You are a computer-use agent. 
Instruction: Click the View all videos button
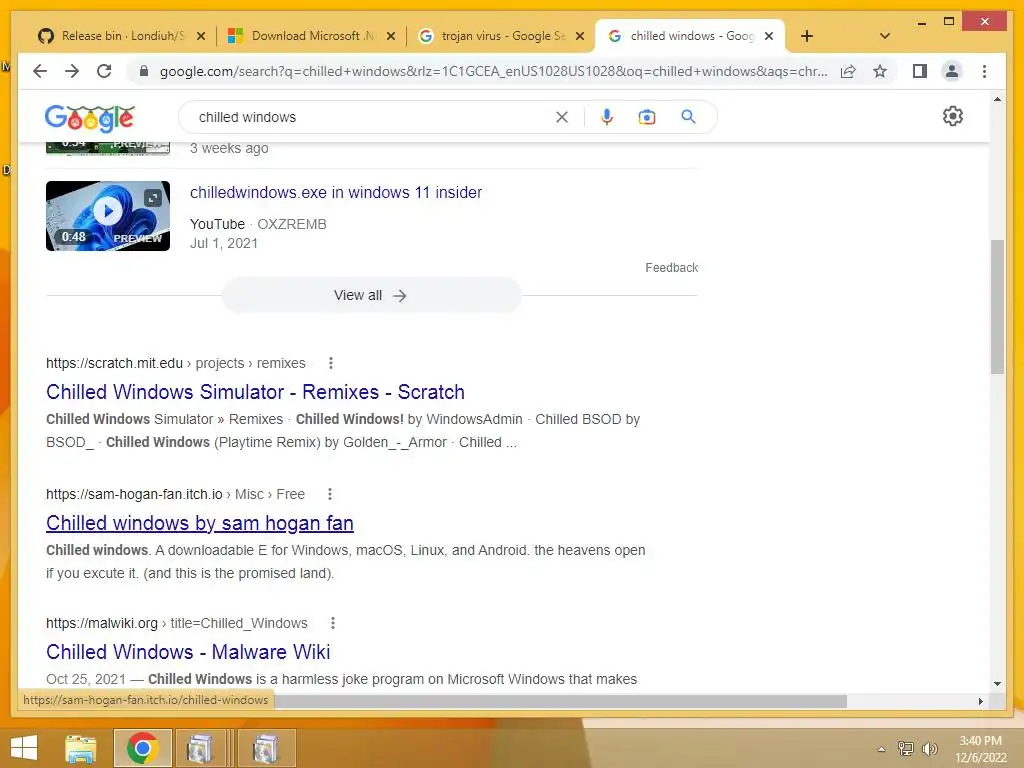tap(371, 295)
